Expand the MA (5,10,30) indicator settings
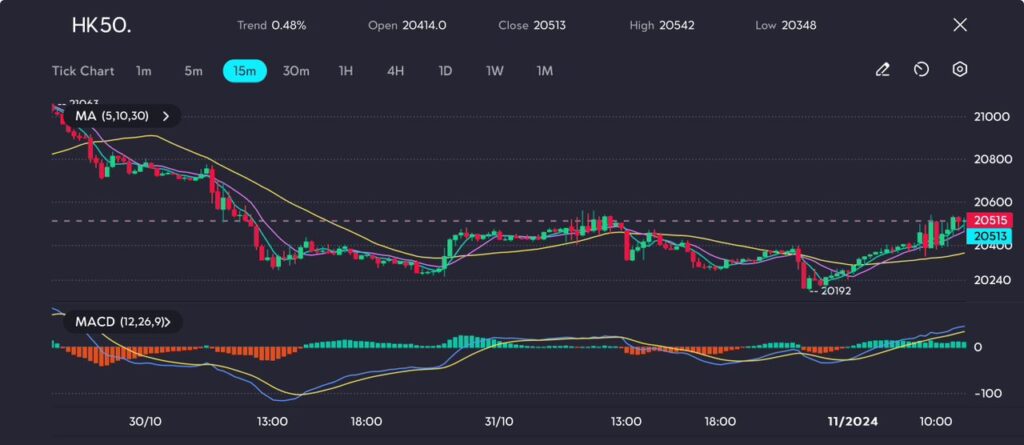Viewport: 1024px width, 445px height. pos(166,116)
